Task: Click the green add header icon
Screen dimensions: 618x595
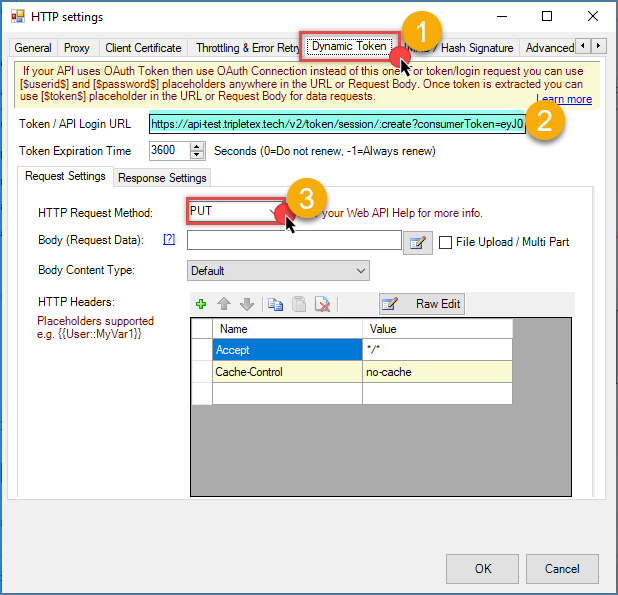Action: 201,304
